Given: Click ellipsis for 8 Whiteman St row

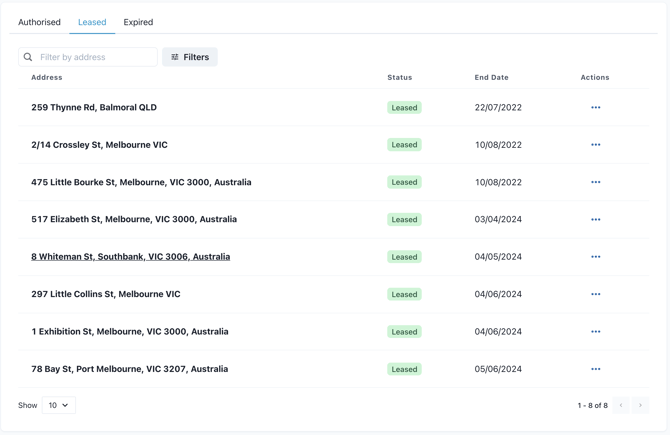Looking at the screenshot, I should click(595, 257).
